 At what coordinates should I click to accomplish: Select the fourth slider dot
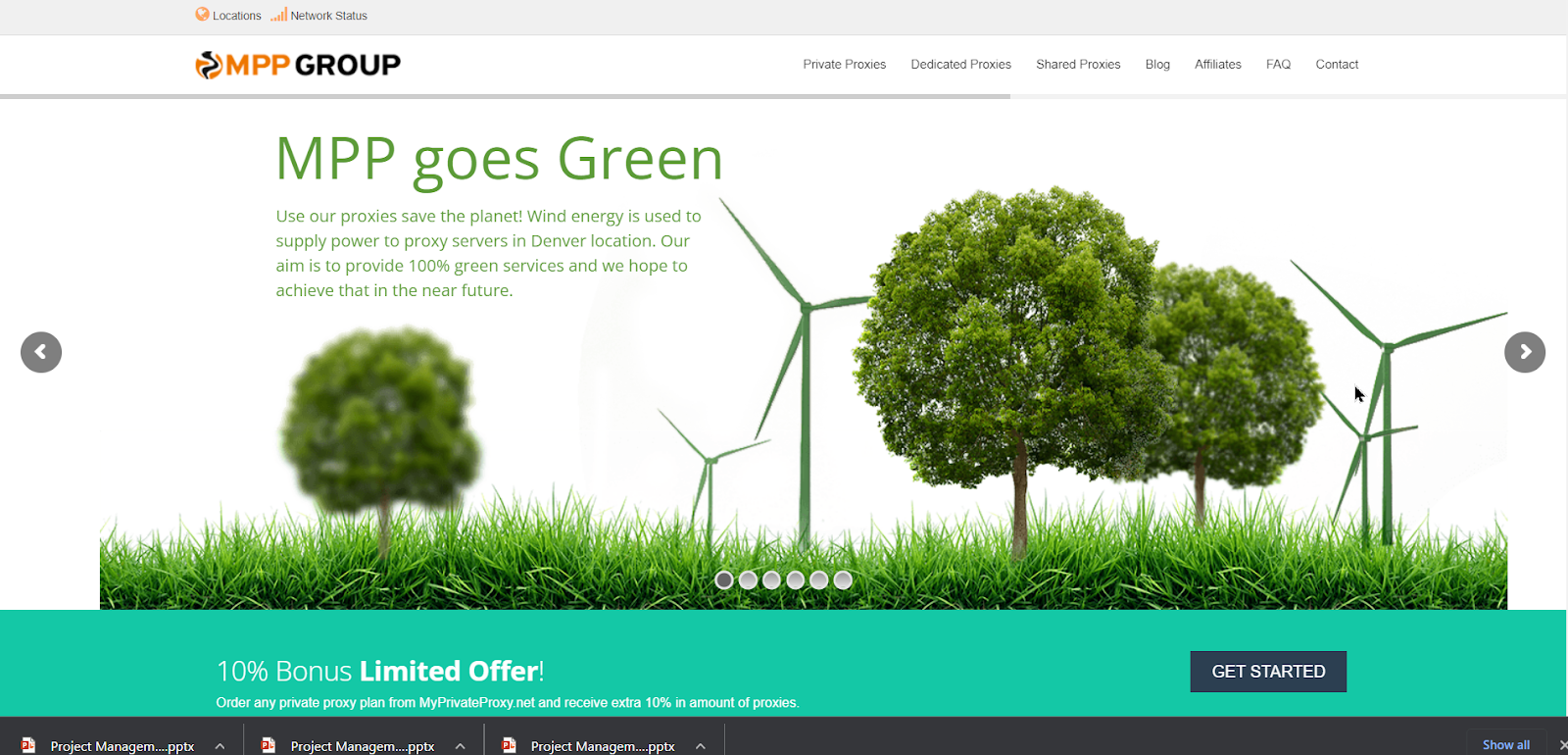[x=795, y=580]
